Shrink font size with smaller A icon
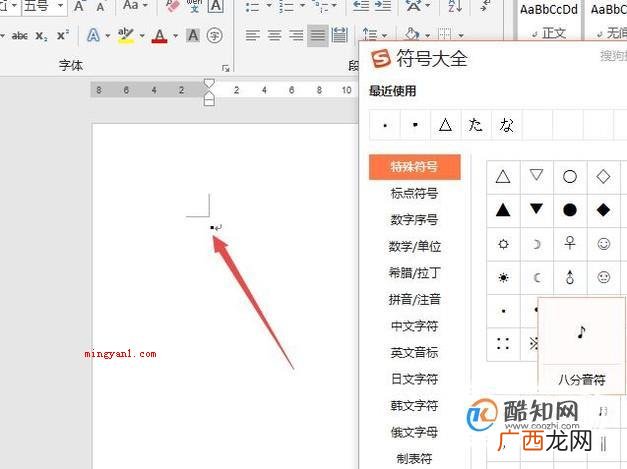This screenshot has height=469, width=627. pos(100,7)
